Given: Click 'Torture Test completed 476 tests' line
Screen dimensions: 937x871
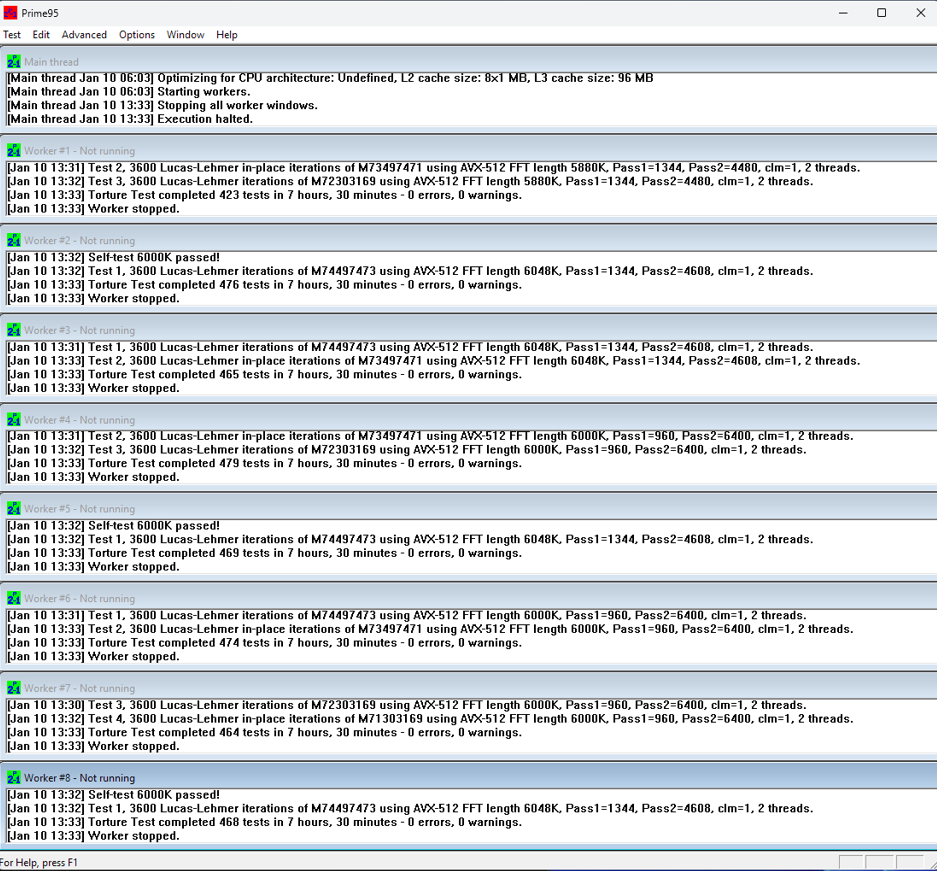Looking at the screenshot, I should point(264,284).
